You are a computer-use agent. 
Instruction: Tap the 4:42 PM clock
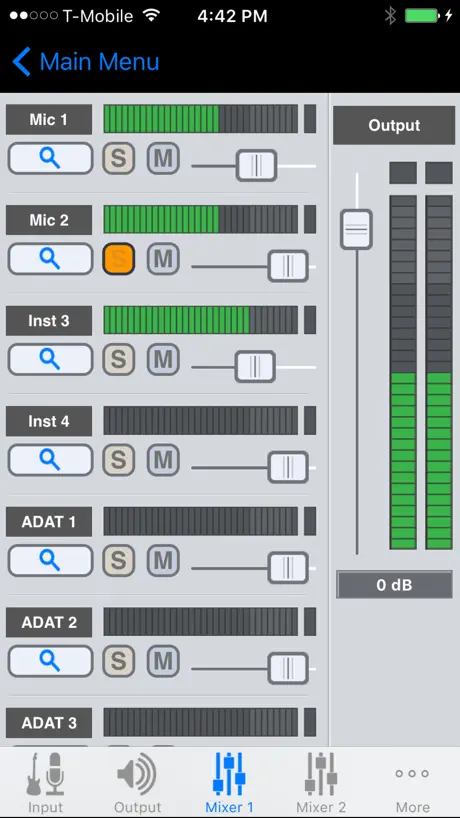pos(232,16)
